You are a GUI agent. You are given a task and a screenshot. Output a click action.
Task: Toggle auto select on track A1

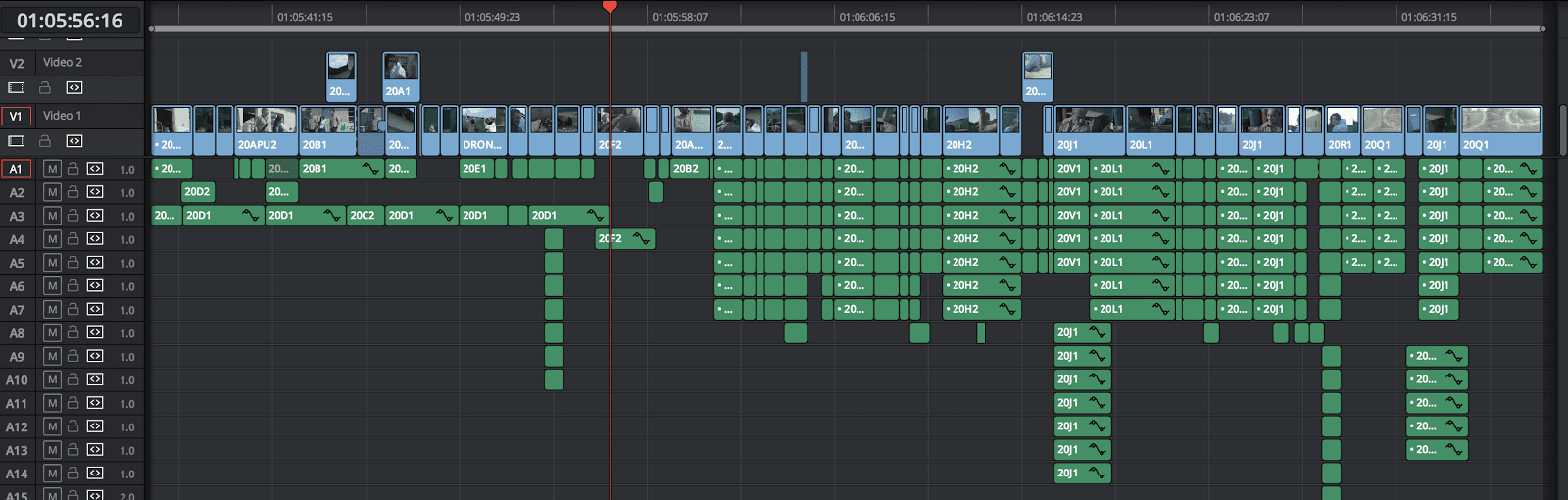(95, 169)
